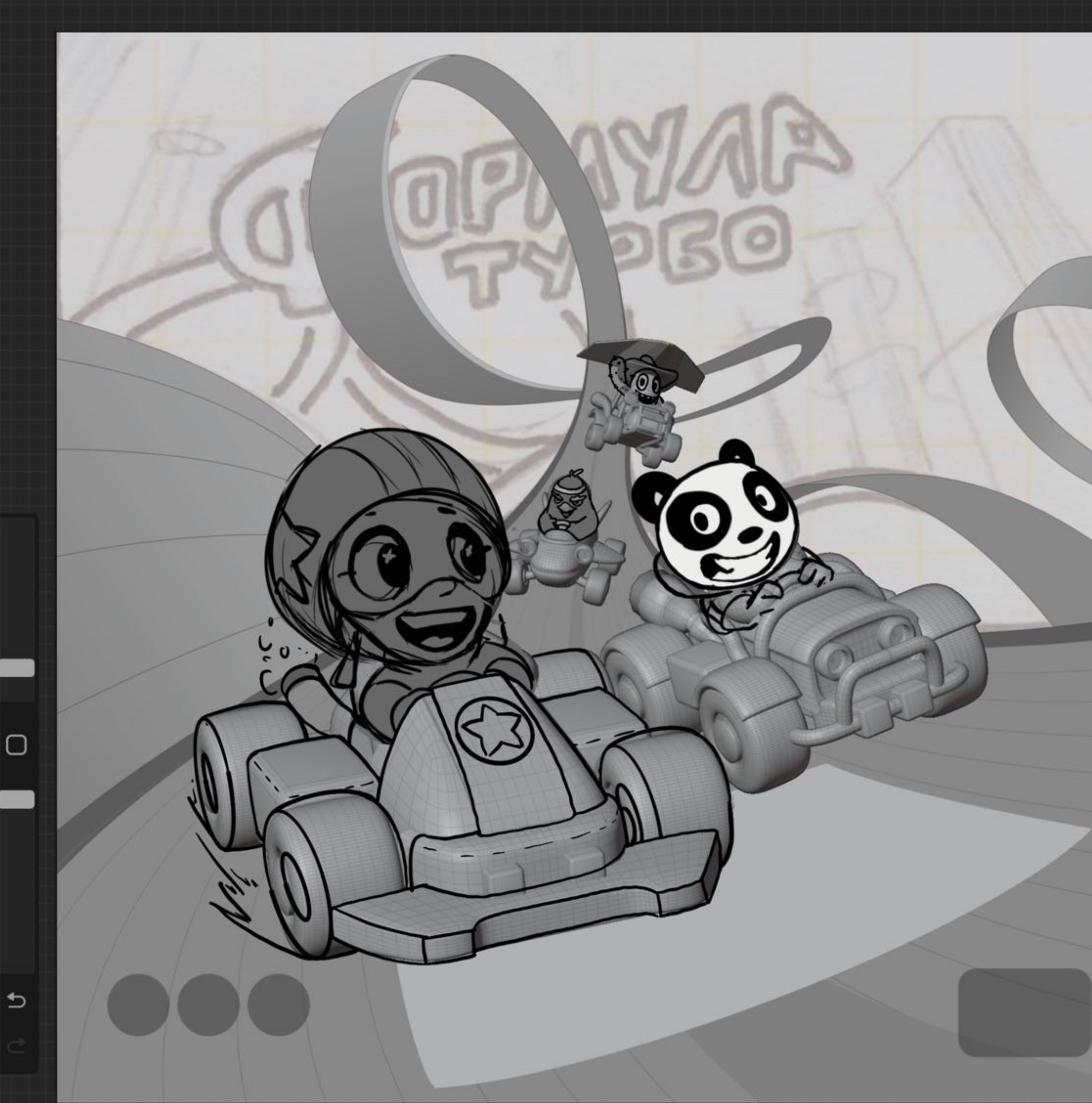Select the third gray circle
The height and width of the screenshot is (1103, 1092).
click(278, 1005)
